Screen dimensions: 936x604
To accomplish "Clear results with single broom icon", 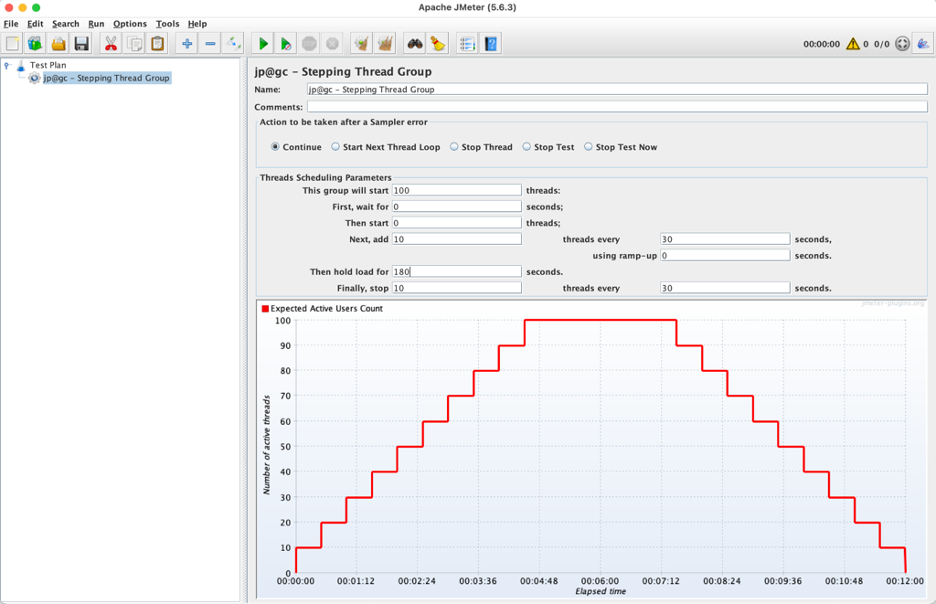I will coord(362,44).
